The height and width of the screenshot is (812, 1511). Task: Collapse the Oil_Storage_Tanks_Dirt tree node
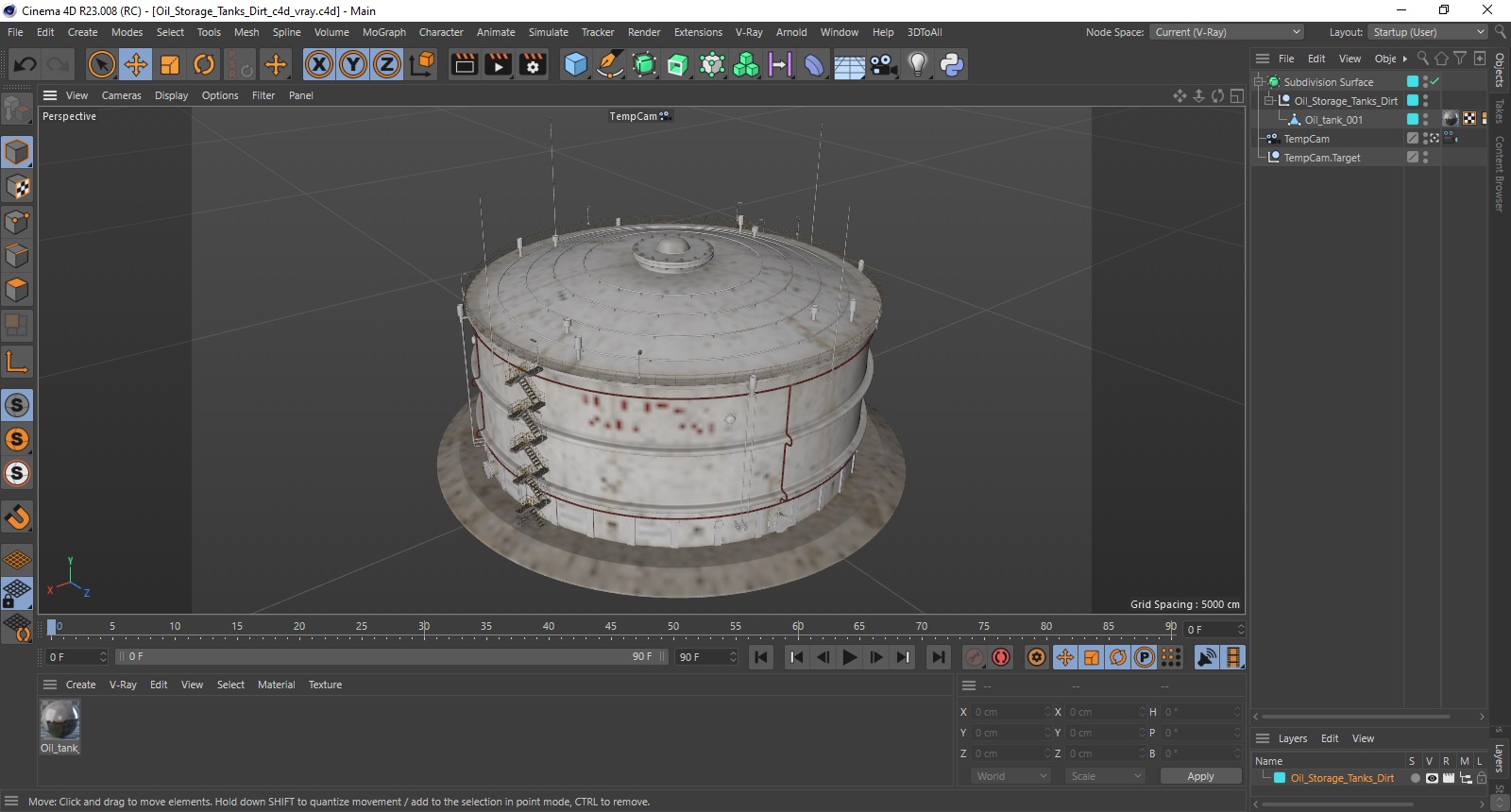[1270, 101]
